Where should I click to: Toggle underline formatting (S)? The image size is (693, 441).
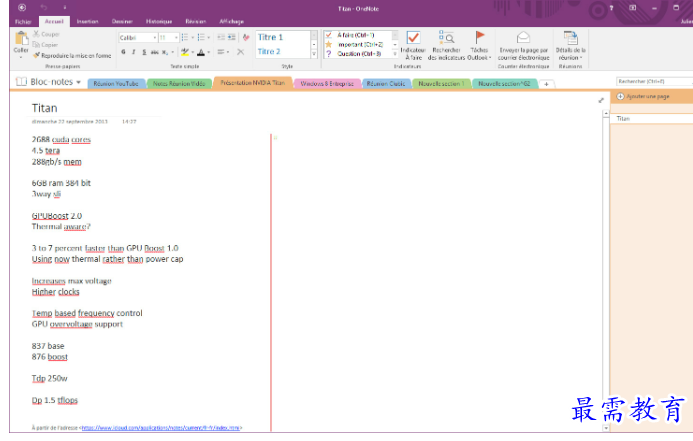(144, 52)
